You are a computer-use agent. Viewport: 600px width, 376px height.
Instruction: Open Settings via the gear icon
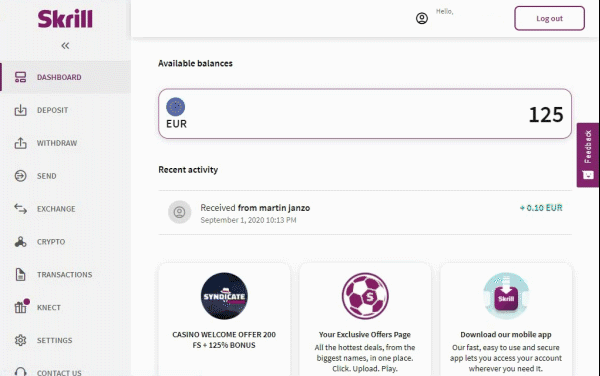pyautogui.click(x=20, y=340)
